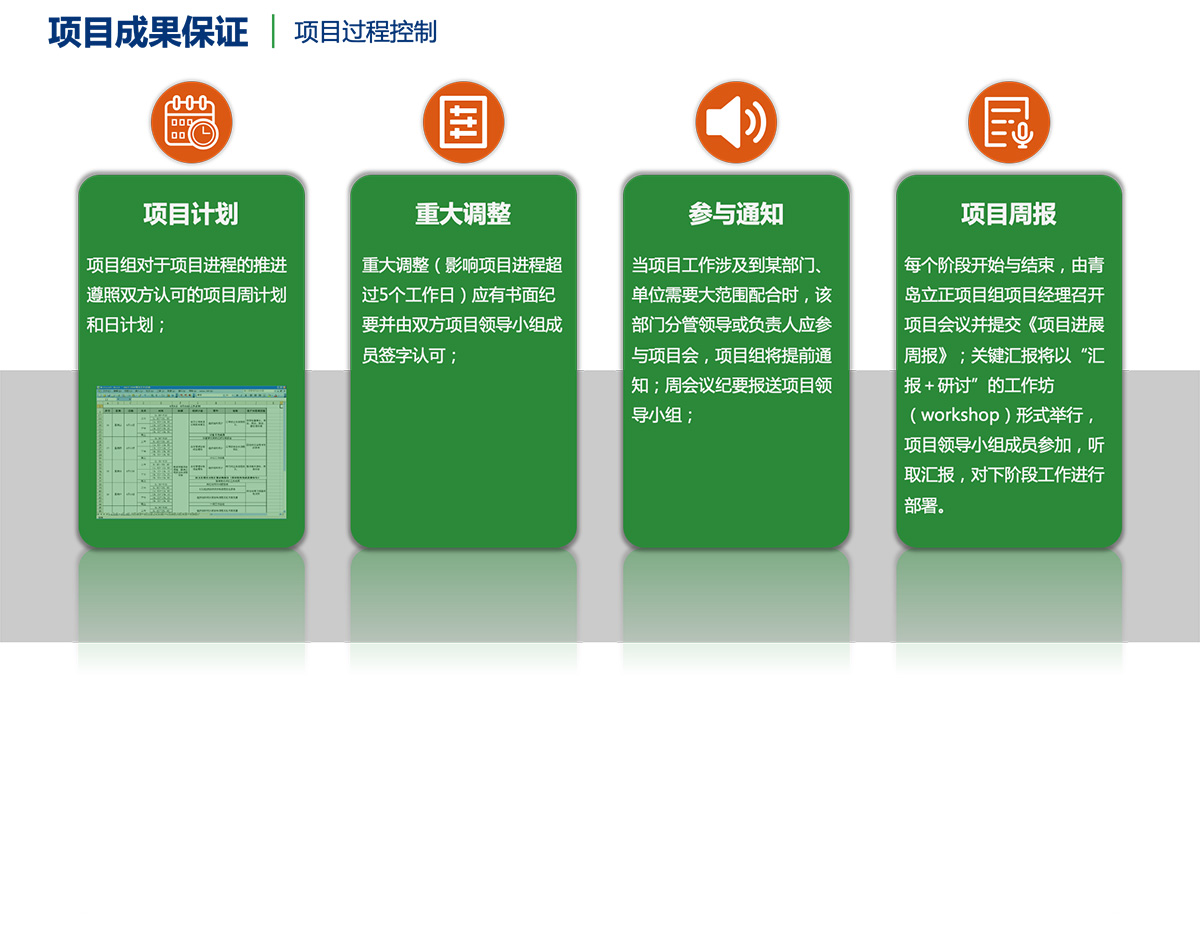This screenshot has height=931, width=1200.
Task: Click the calendar clock icon above 项目计划
Action: [191, 123]
